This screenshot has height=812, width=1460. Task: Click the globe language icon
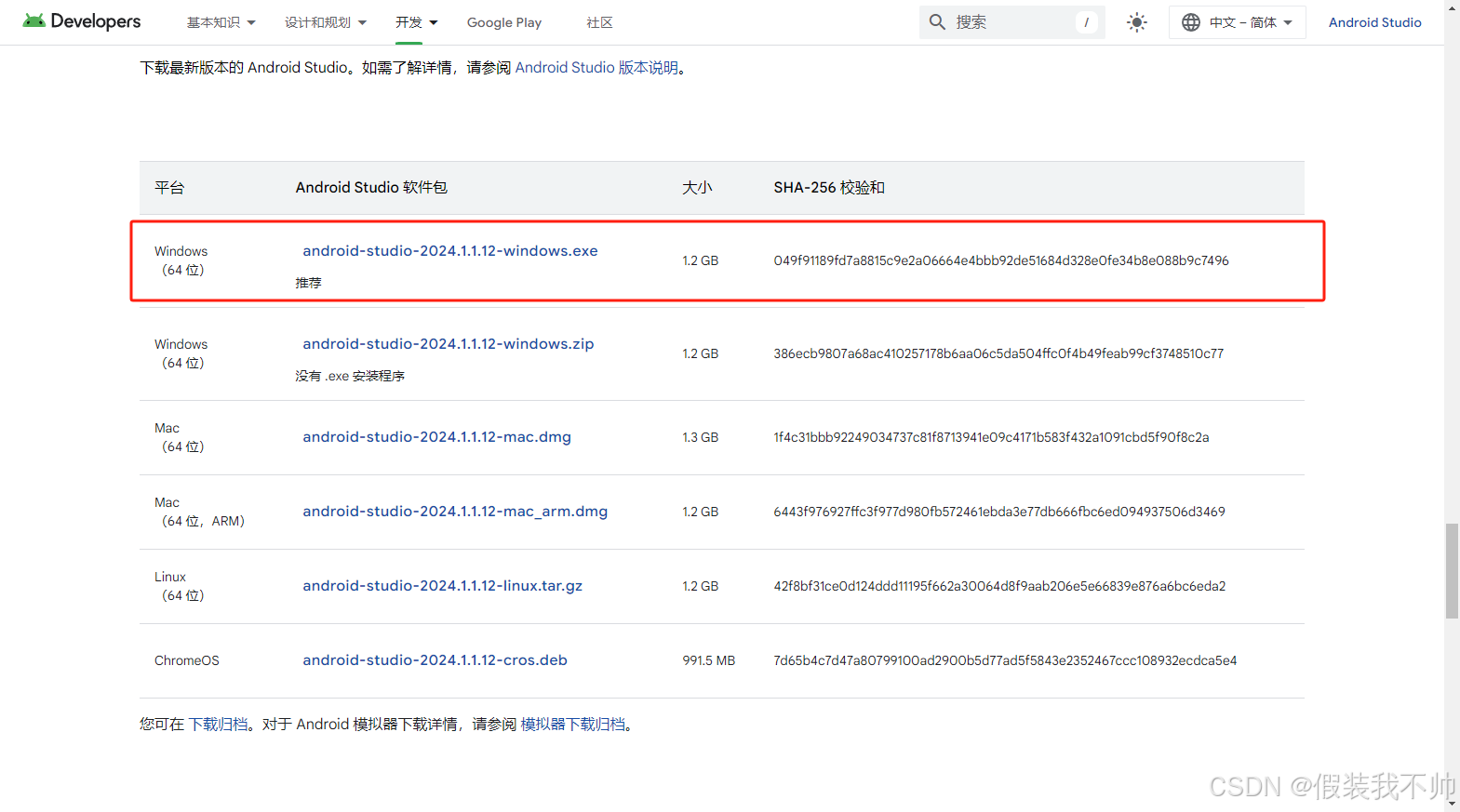pyautogui.click(x=1191, y=22)
